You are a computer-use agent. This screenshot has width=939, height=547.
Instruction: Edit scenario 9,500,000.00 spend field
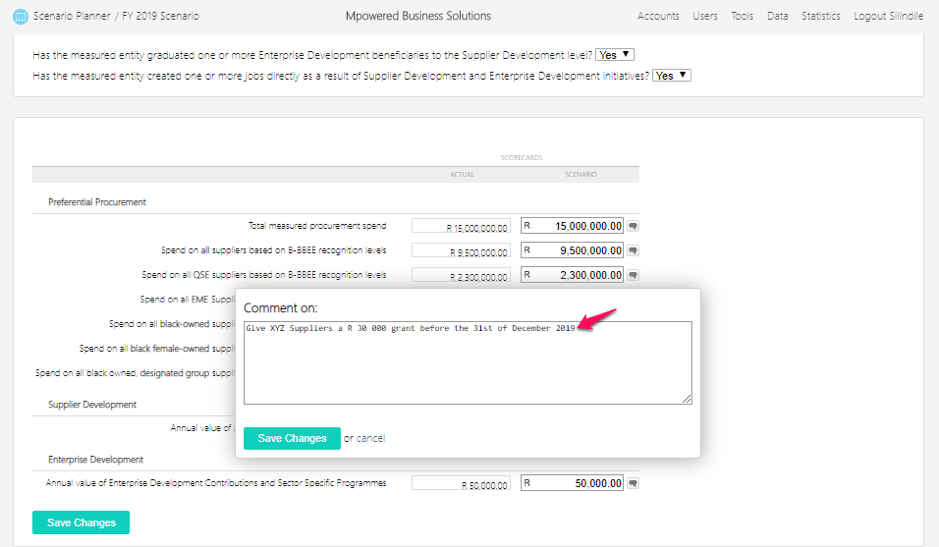coord(572,250)
